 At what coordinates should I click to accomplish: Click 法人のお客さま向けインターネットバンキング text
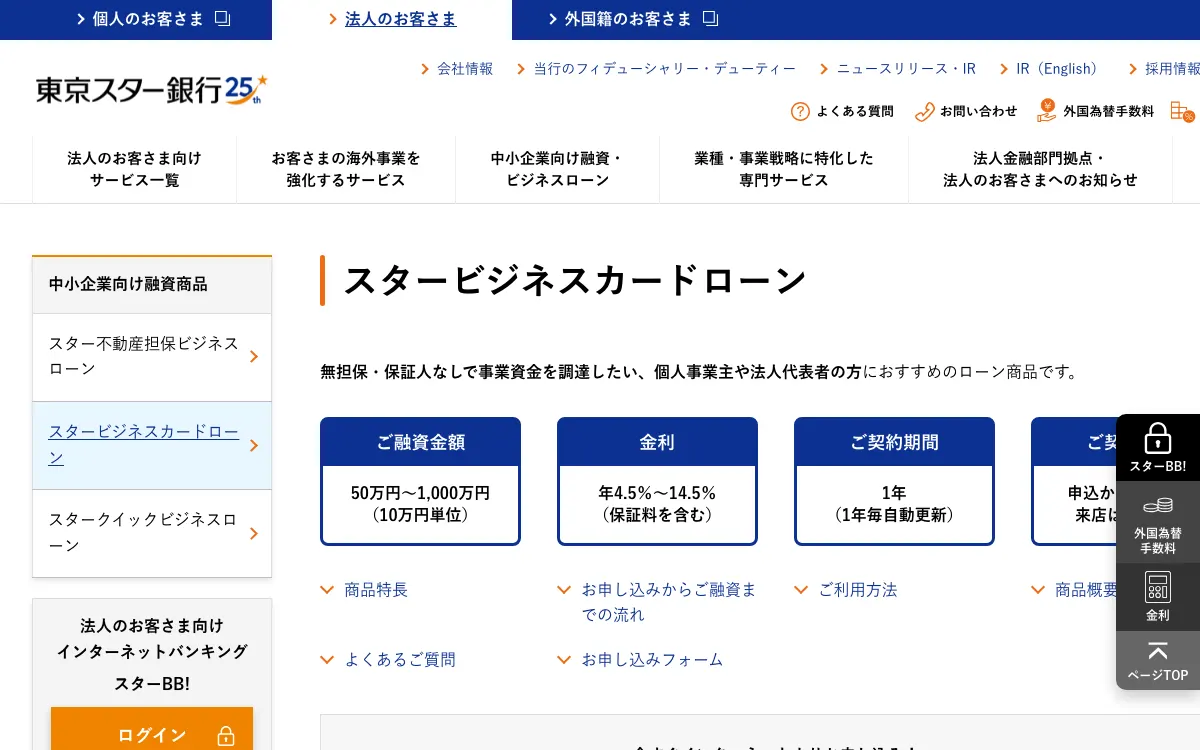tap(152, 638)
